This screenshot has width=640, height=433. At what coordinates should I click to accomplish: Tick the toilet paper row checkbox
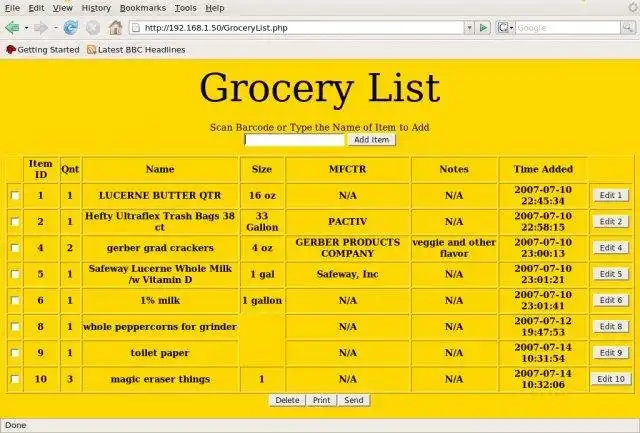tap(15, 353)
